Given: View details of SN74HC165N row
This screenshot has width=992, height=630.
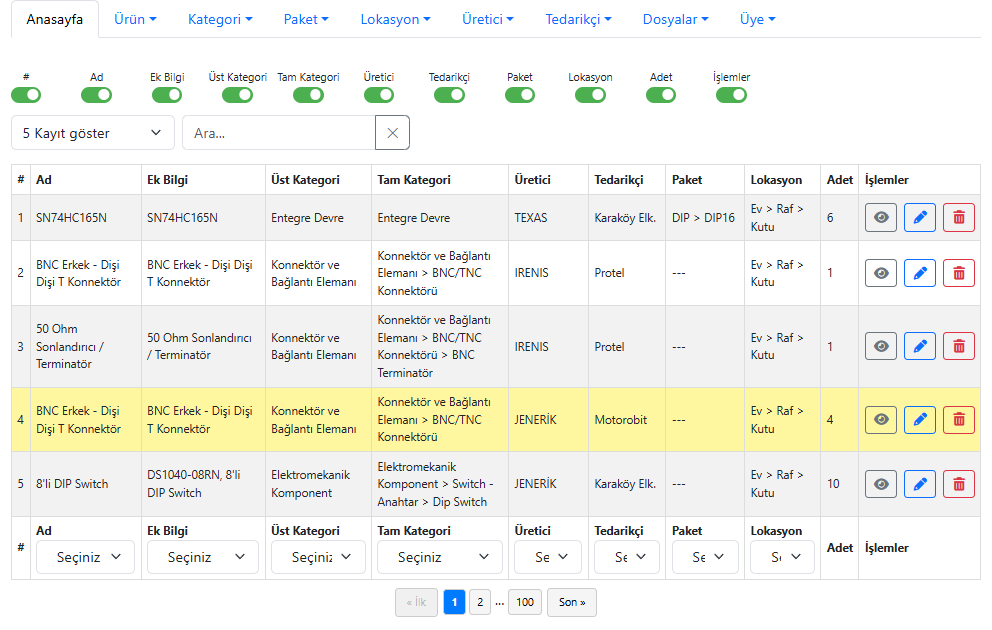Looking at the screenshot, I should [x=881, y=218].
